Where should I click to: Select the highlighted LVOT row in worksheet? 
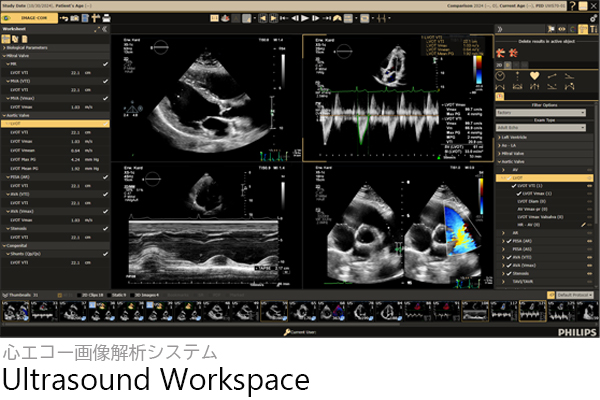(x=55, y=124)
